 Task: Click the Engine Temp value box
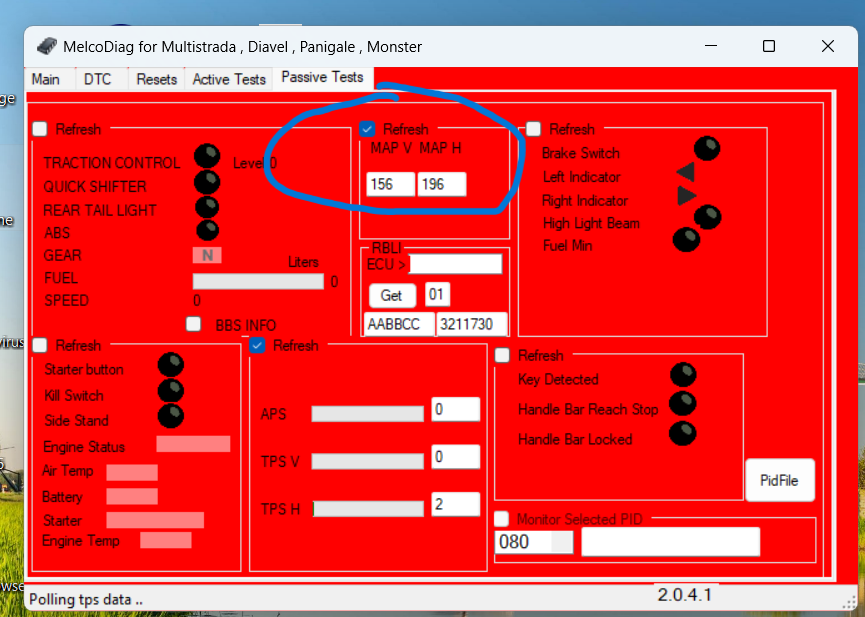tap(165, 540)
